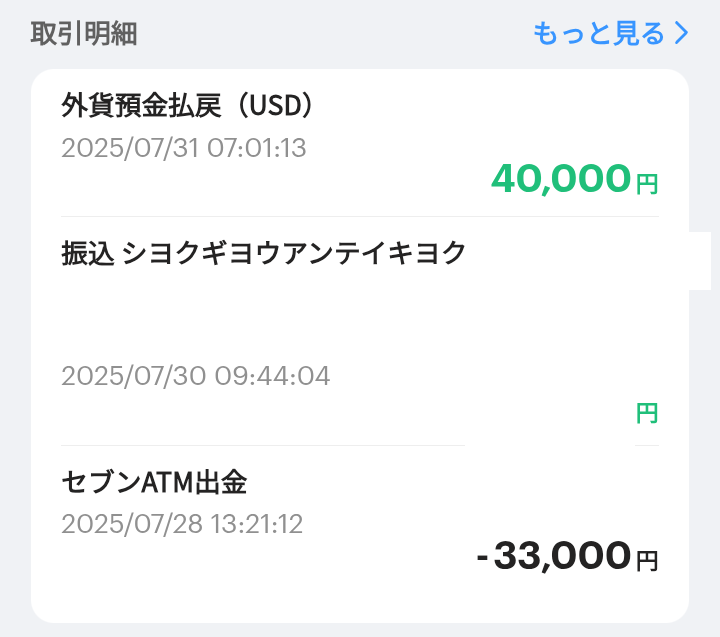Image resolution: width=720 pixels, height=637 pixels.
Task: Click the 2025/07/31 07:01:13 timestamp
Action: coord(183,148)
